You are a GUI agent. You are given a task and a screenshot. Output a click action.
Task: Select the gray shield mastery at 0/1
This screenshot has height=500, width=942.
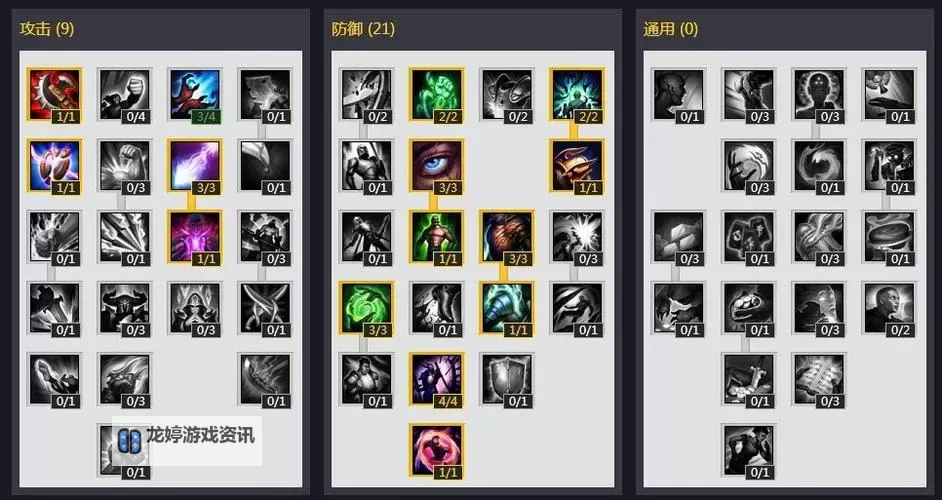click(x=507, y=379)
